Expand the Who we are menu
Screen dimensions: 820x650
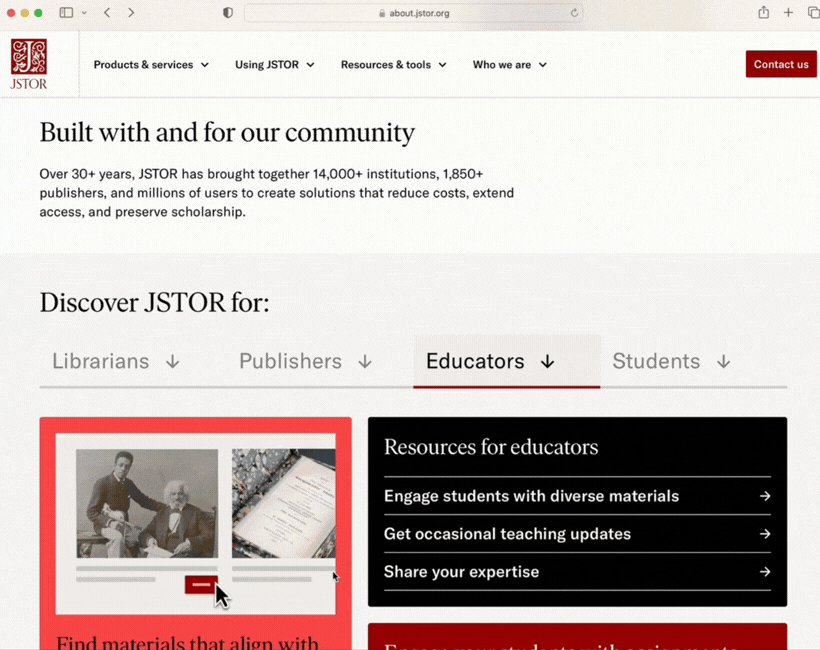pos(510,65)
